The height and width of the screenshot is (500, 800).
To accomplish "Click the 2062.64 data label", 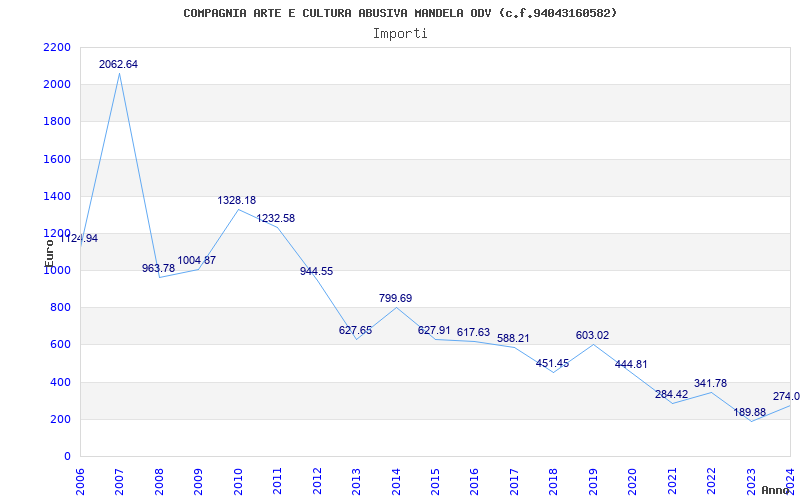I will 118,65.
